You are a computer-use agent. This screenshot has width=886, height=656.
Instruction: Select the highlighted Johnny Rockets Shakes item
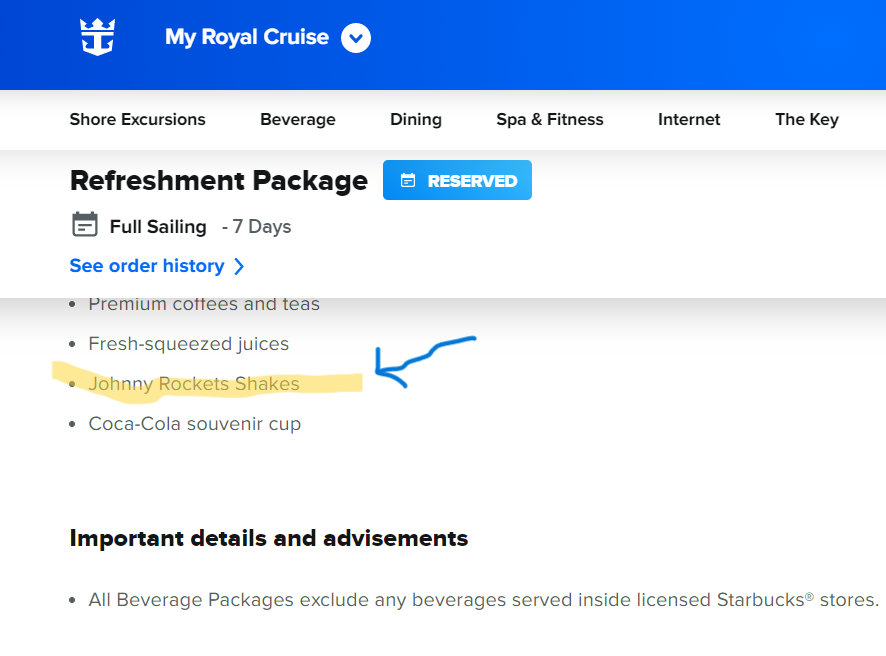click(194, 384)
